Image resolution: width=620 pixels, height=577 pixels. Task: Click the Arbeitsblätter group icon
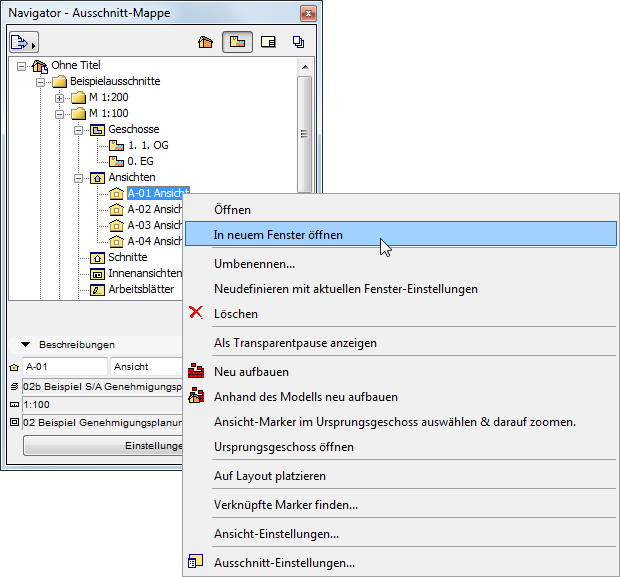(x=97, y=290)
